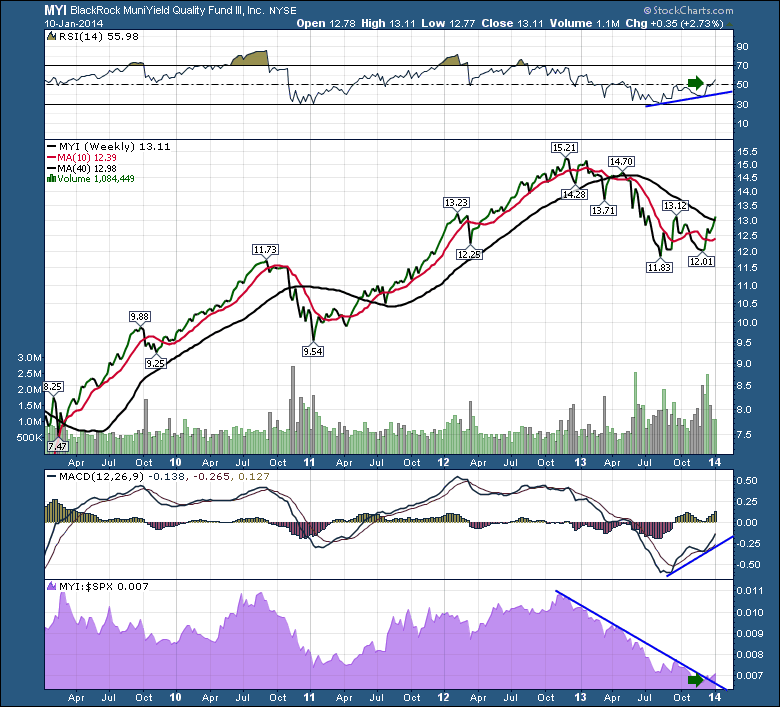Click the purple MYI:$SPX legend icon

51,587
